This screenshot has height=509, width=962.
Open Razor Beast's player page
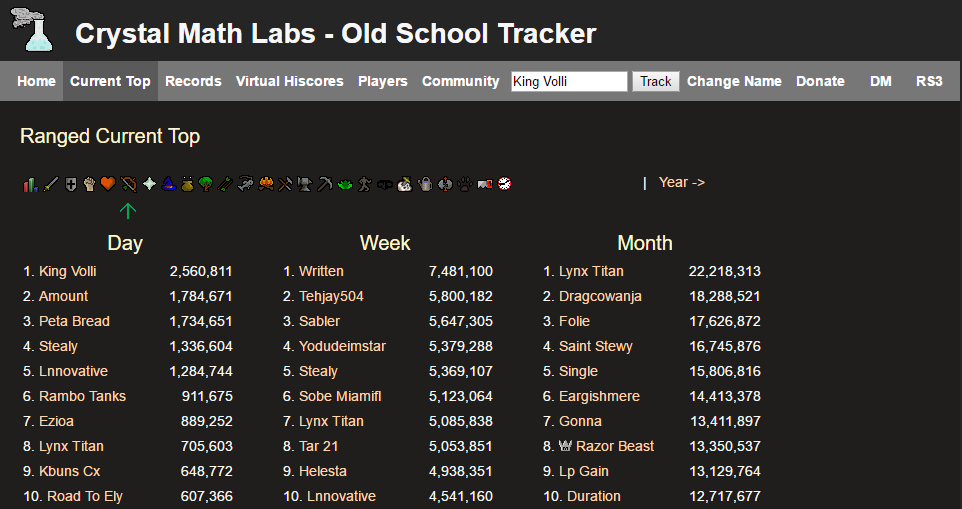point(615,446)
